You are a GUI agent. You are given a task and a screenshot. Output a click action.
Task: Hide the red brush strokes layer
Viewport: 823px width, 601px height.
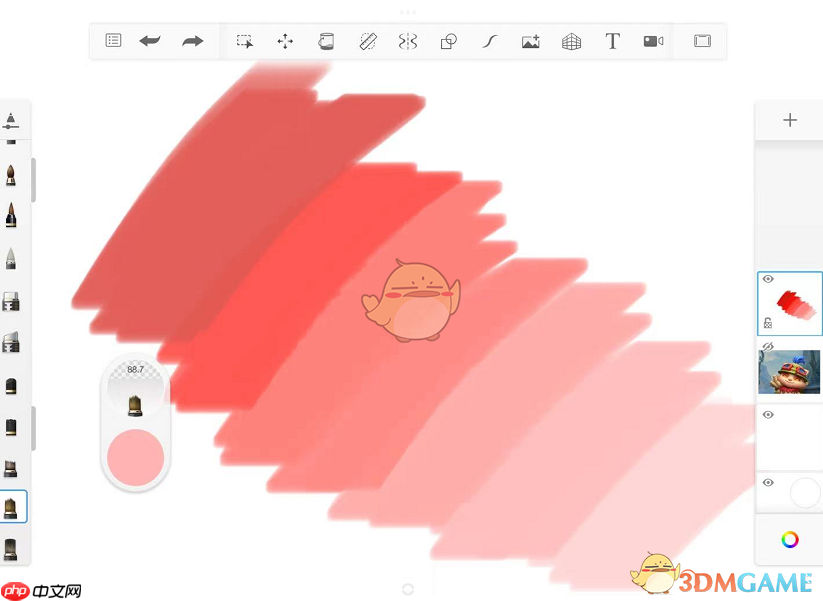(x=768, y=280)
